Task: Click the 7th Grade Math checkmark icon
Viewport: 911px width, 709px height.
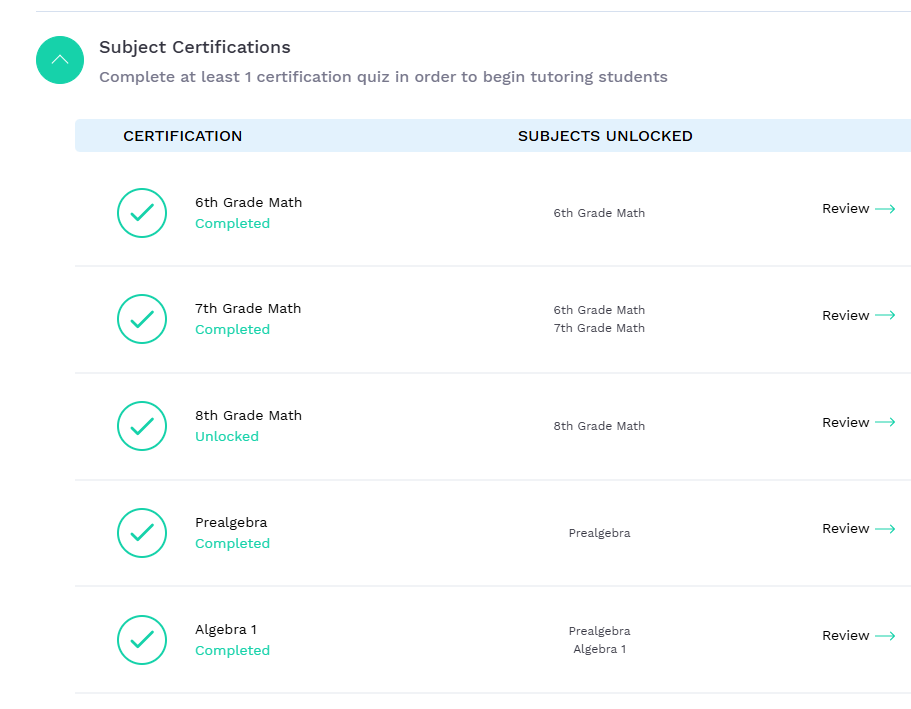Action: 142,319
